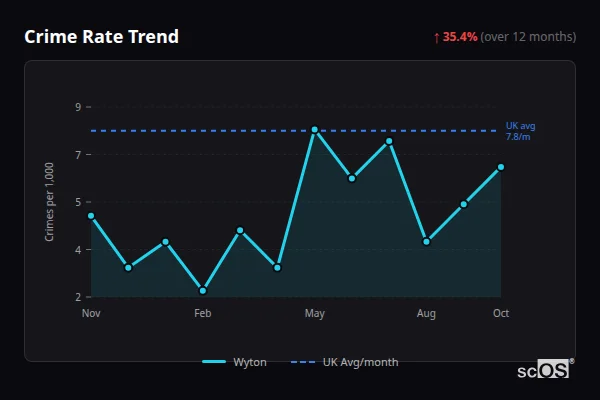Screen dimensions: 600x400
Task: Click the y-axis tick label '9'
Action: click(78, 107)
